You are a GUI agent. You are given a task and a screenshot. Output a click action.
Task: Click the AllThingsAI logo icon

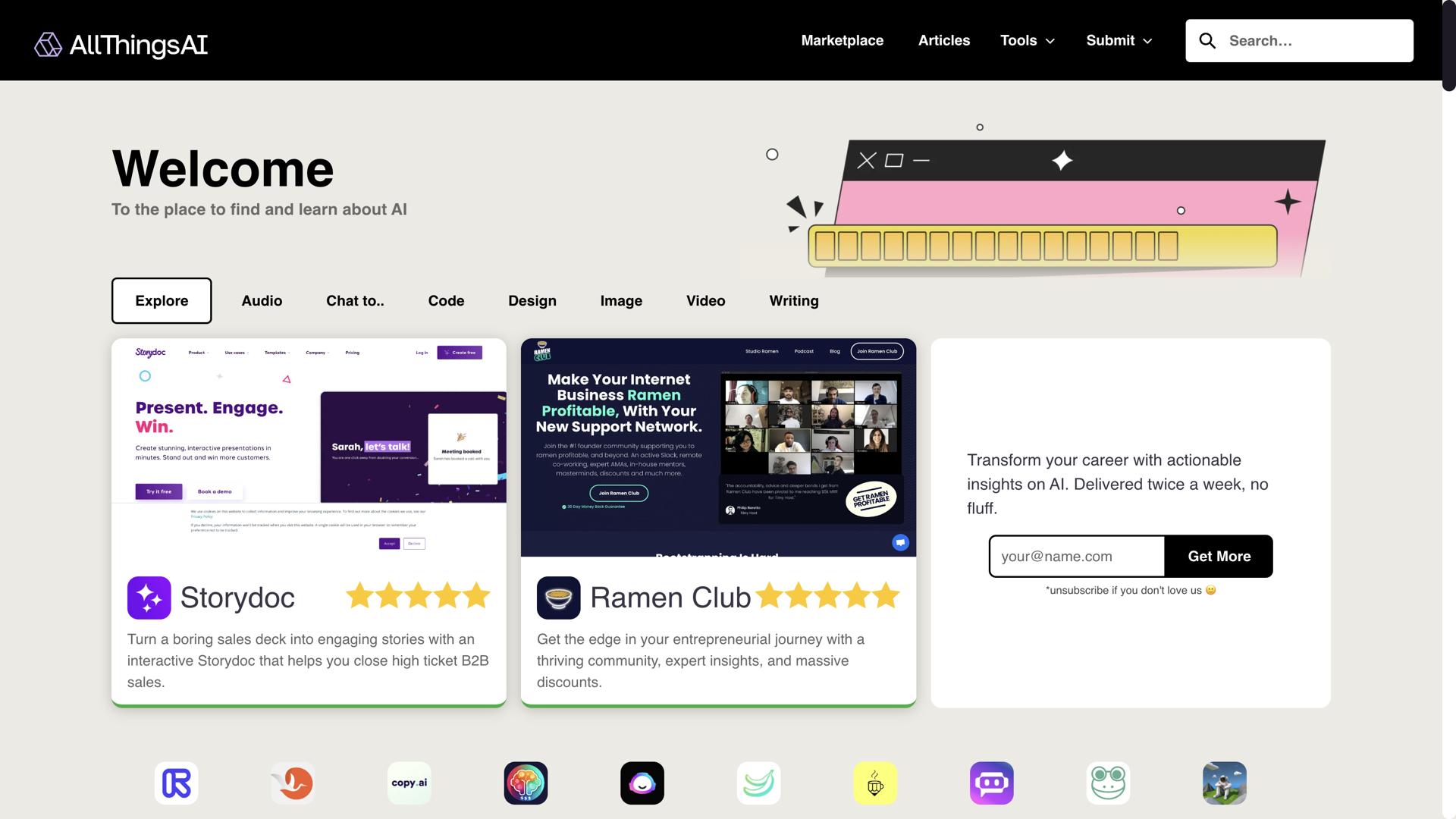coord(48,45)
